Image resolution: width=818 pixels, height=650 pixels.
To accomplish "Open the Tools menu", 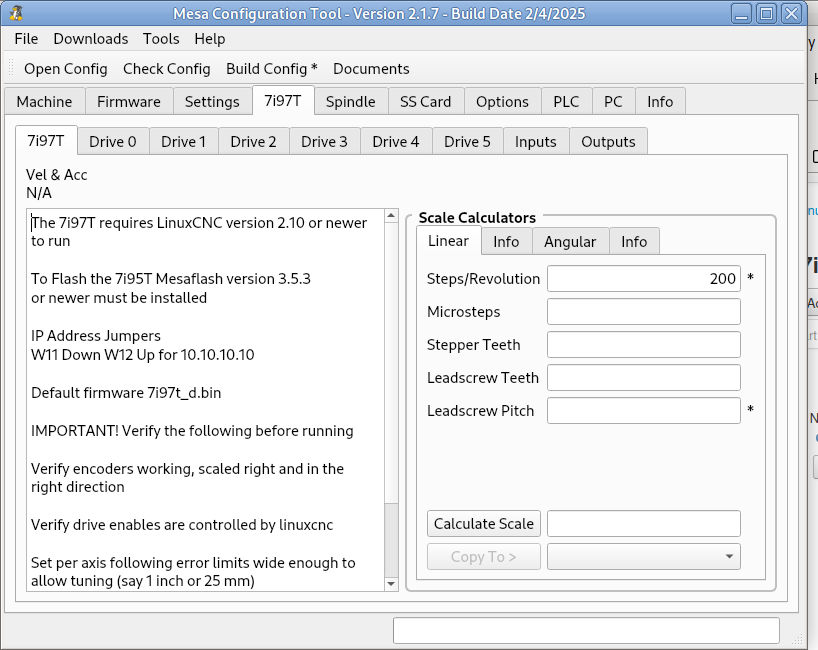I will (161, 39).
